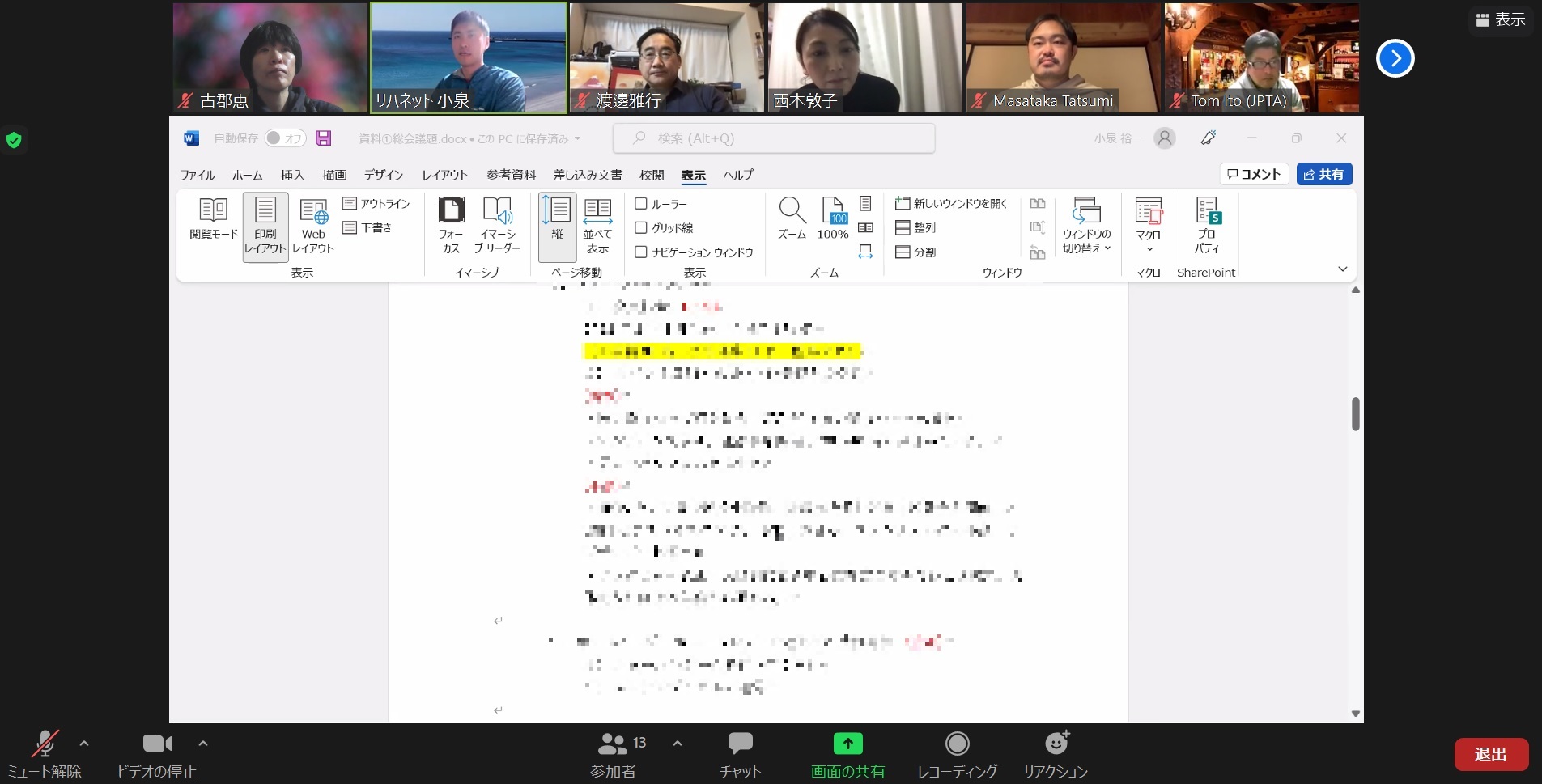Image resolution: width=1542 pixels, height=784 pixels.
Task: Select Multiple Pages zoom icon
Action: coord(865,227)
